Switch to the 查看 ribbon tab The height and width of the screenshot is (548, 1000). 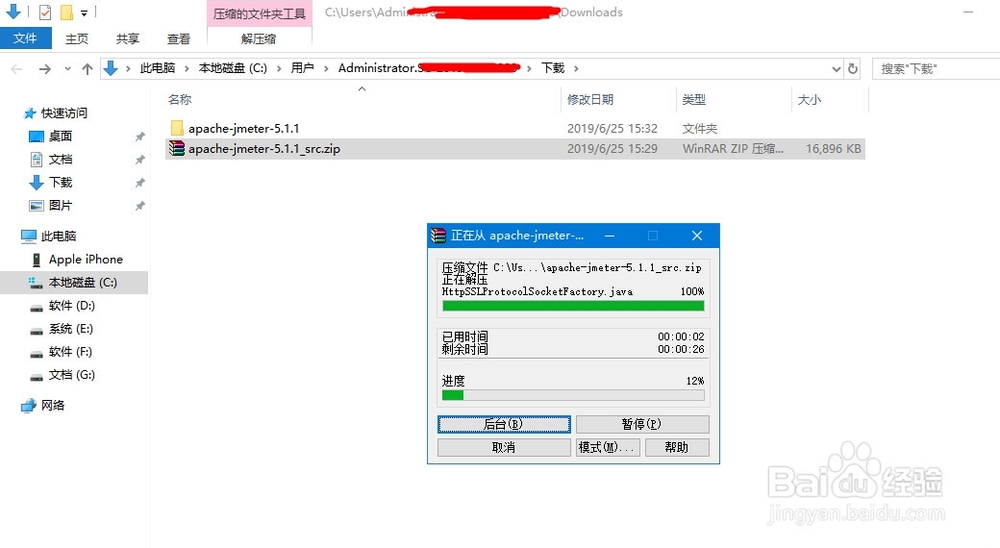(x=179, y=39)
